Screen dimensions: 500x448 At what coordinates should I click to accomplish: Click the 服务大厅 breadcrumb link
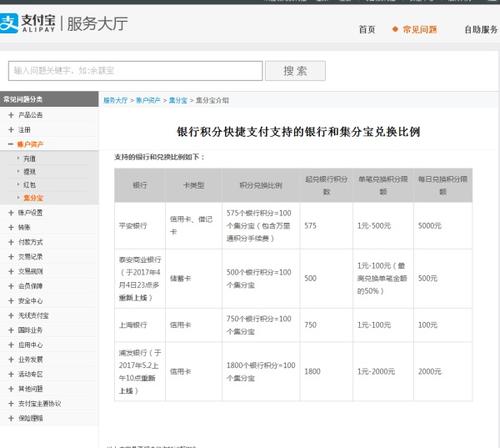116,100
